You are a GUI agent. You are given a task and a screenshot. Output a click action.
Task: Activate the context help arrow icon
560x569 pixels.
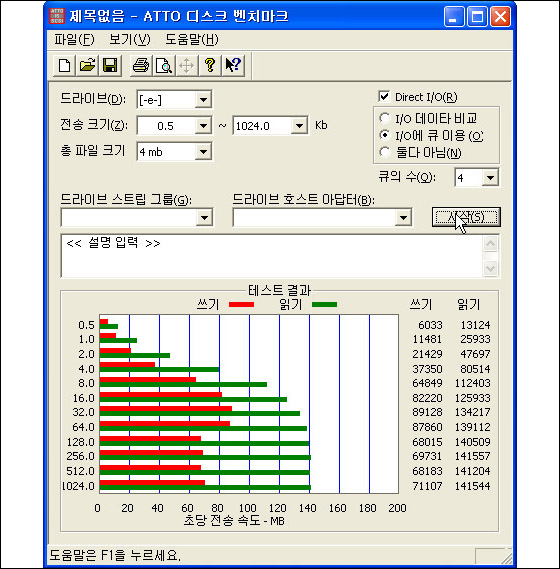tap(233, 65)
